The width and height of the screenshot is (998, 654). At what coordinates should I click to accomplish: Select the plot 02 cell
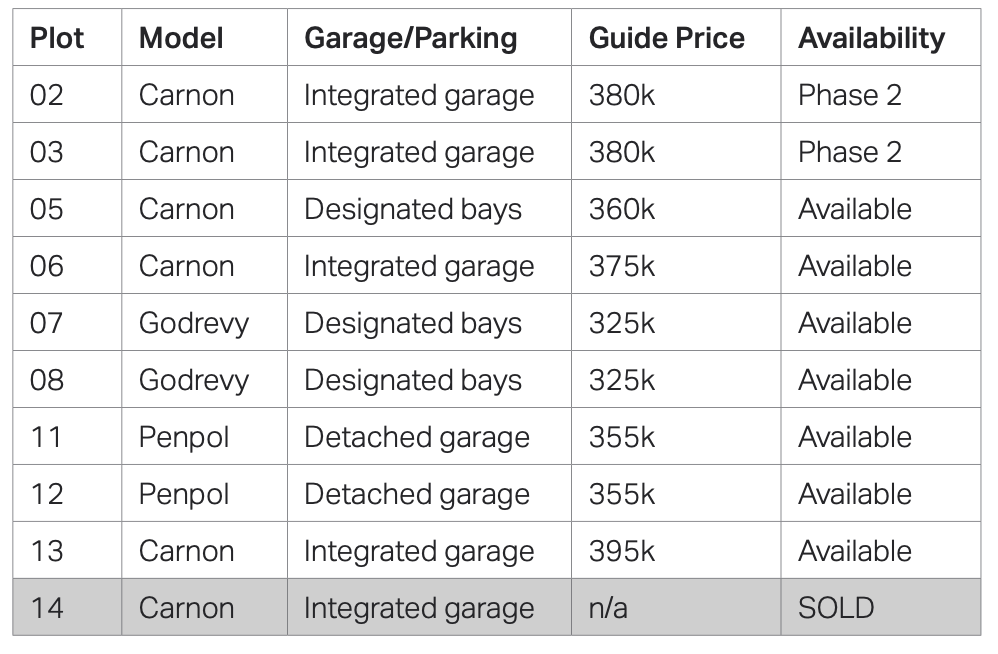click(47, 95)
